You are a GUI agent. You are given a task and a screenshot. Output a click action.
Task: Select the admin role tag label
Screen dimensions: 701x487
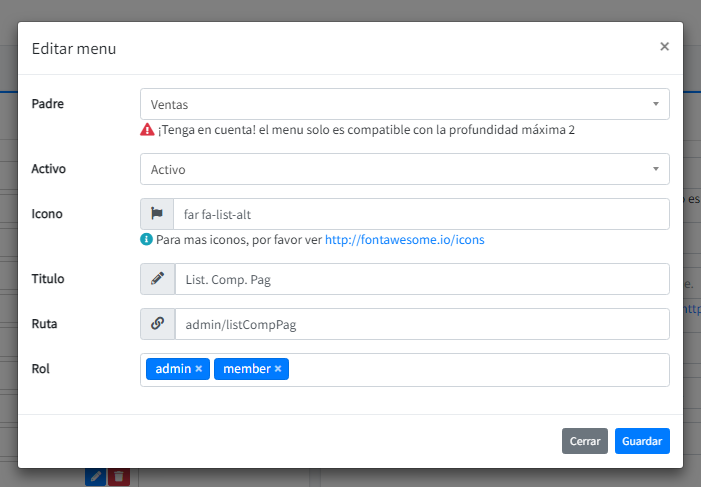pos(173,369)
